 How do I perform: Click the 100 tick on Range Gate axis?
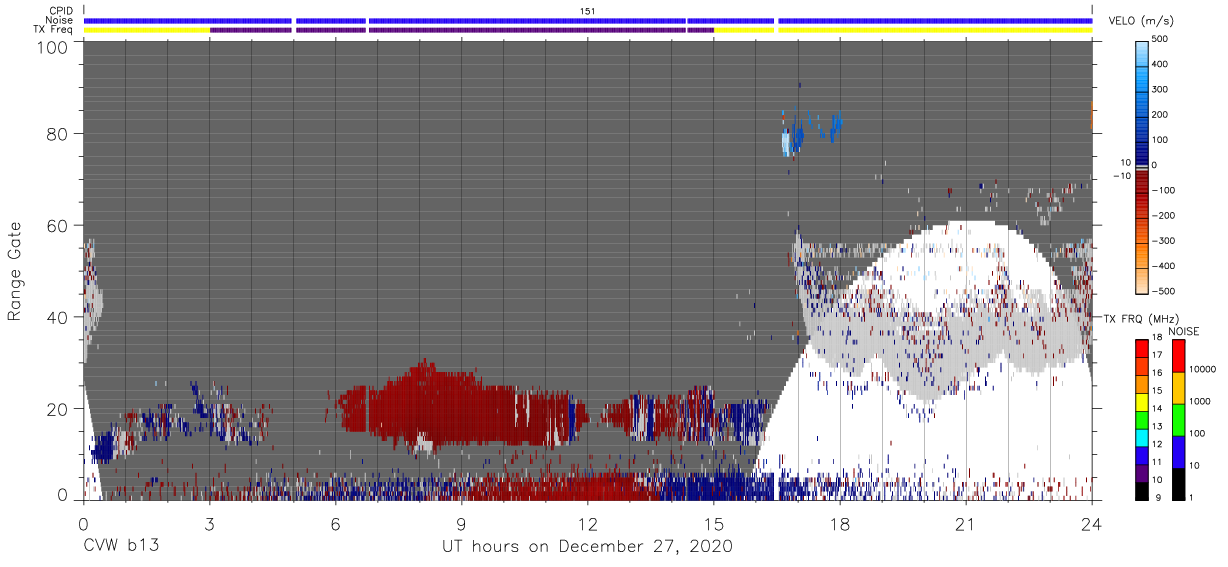pyautogui.click(x=52, y=46)
